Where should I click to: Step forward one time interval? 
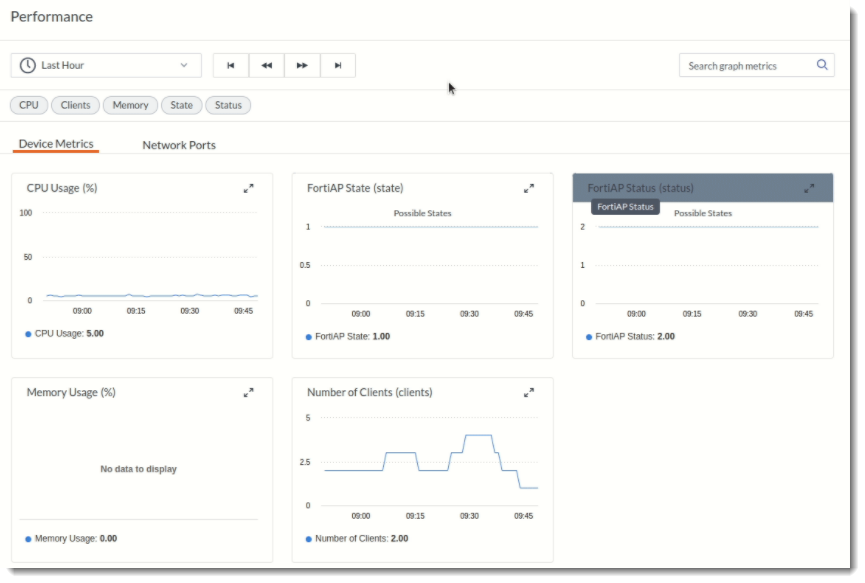(302, 66)
